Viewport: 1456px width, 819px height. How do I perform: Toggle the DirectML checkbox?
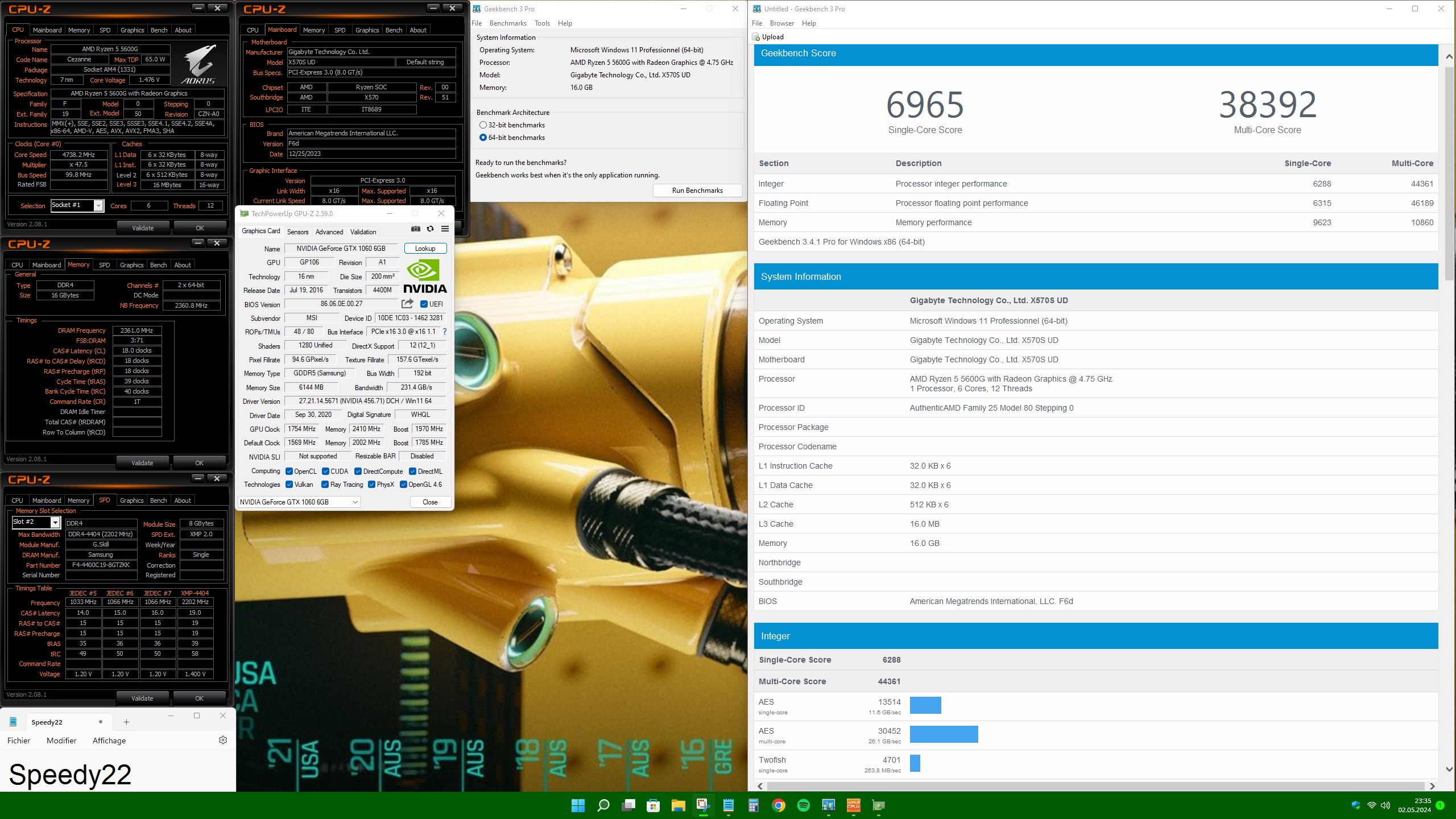pos(412,471)
